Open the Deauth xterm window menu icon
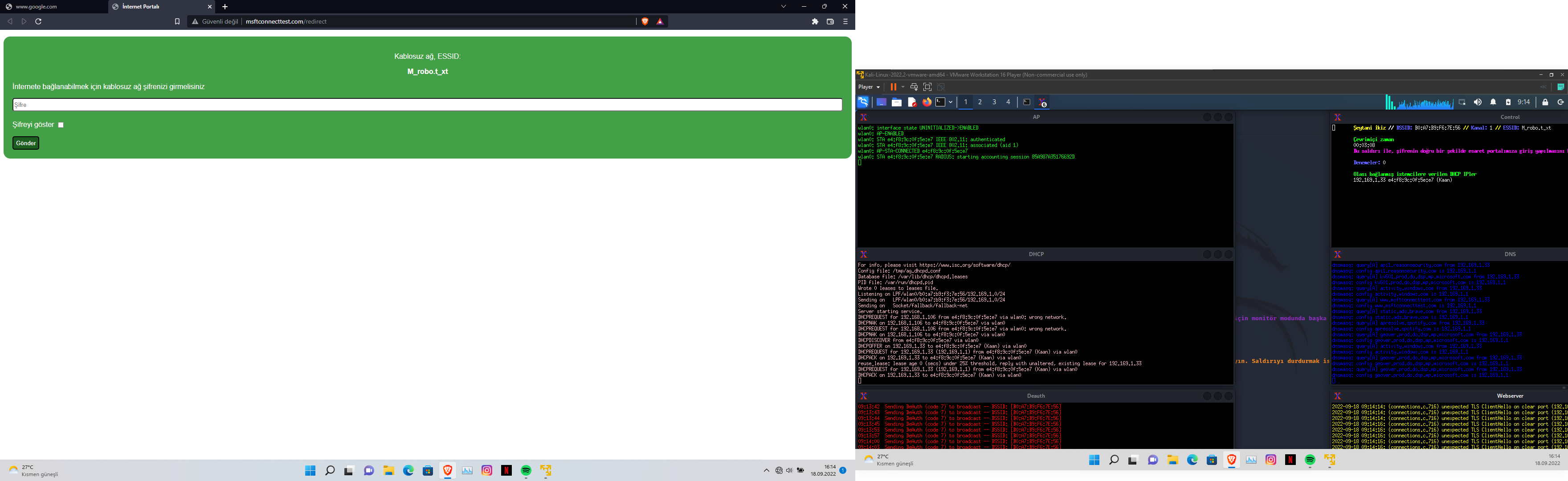Image resolution: width=1568 pixels, height=481 pixels. coord(863,396)
